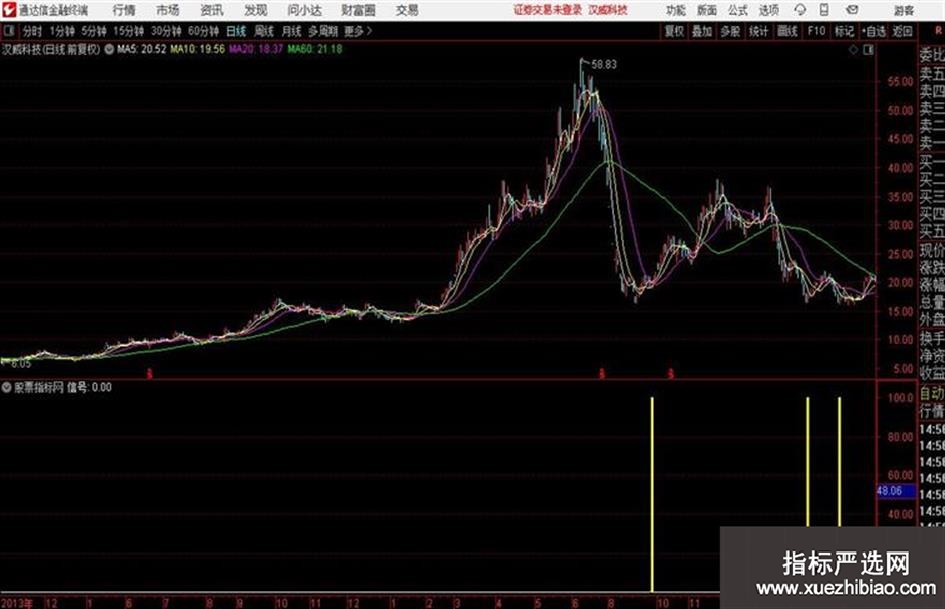The width and height of the screenshot is (945, 609).
Task: Click the MA20: 18.37 value label
Action: 256,49
